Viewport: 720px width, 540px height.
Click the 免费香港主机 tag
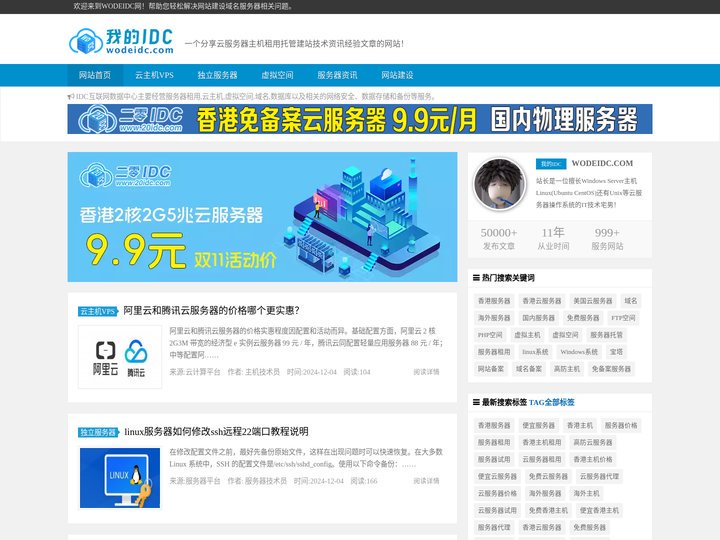click(x=548, y=510)
